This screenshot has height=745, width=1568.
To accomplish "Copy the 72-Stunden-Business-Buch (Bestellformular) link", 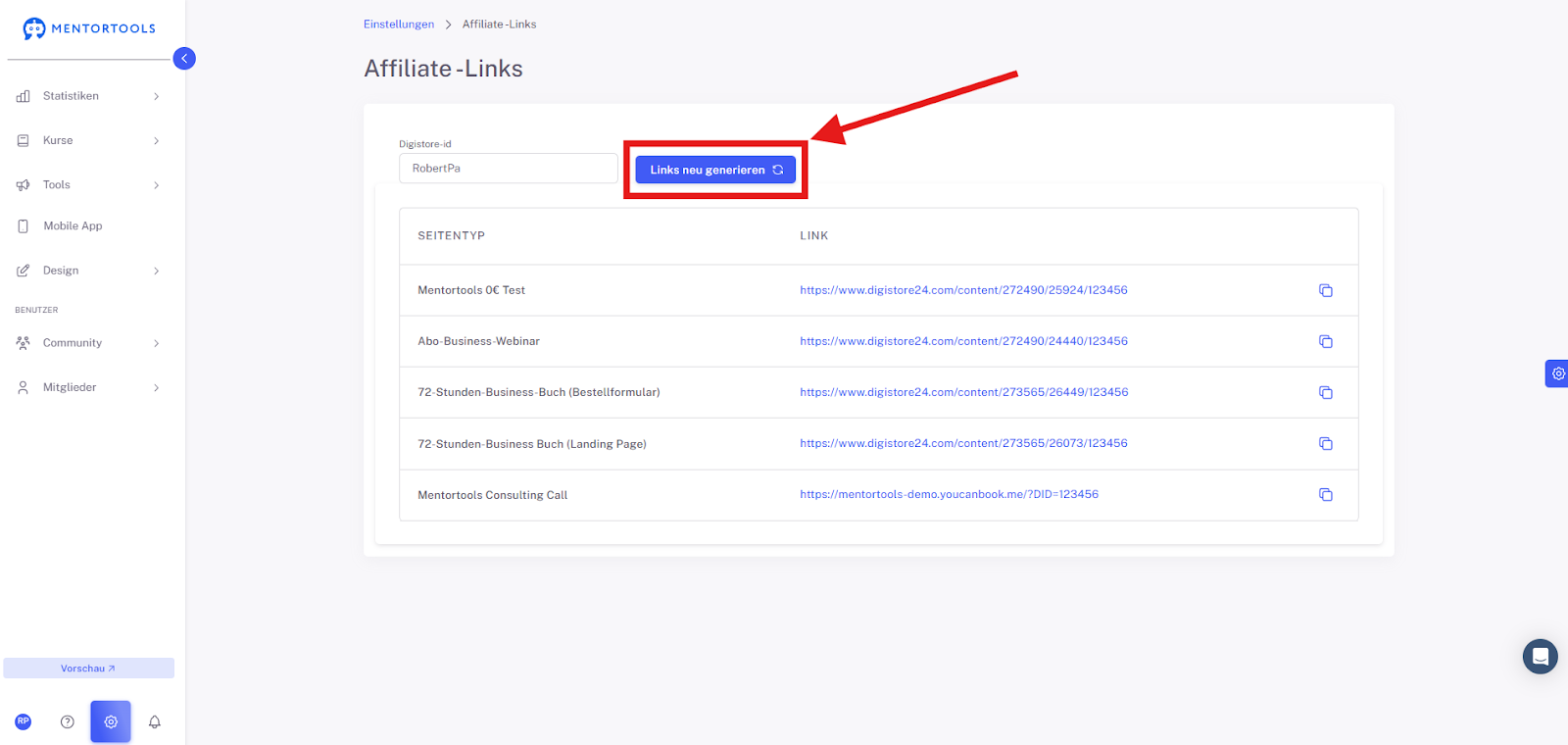I will click(1326, 392).
